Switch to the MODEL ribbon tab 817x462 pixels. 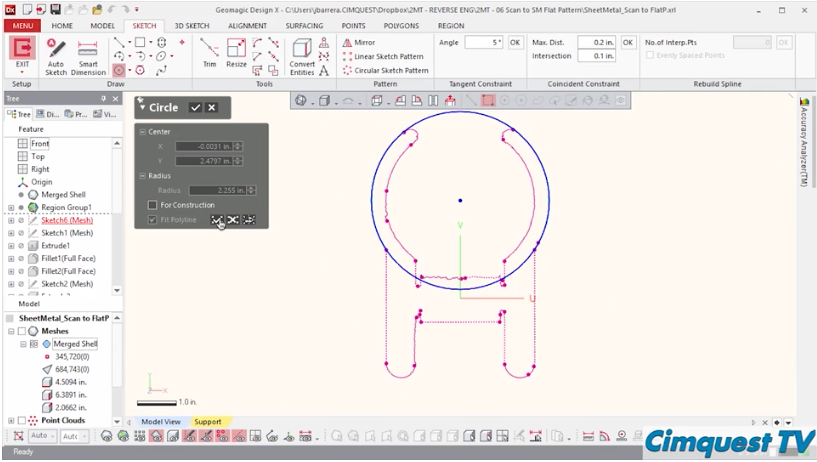103,26
